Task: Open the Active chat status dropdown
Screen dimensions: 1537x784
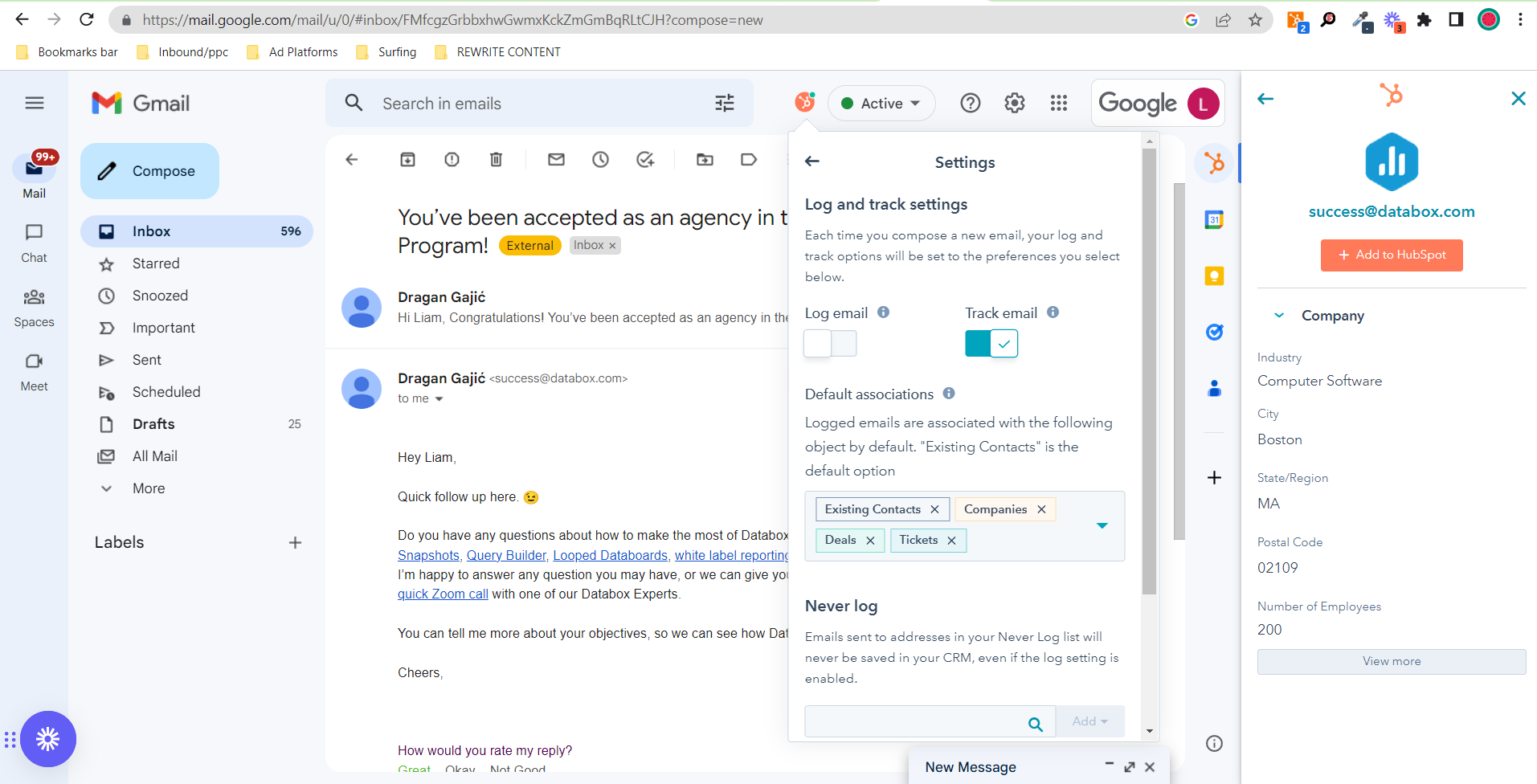Action: [881, 103]
